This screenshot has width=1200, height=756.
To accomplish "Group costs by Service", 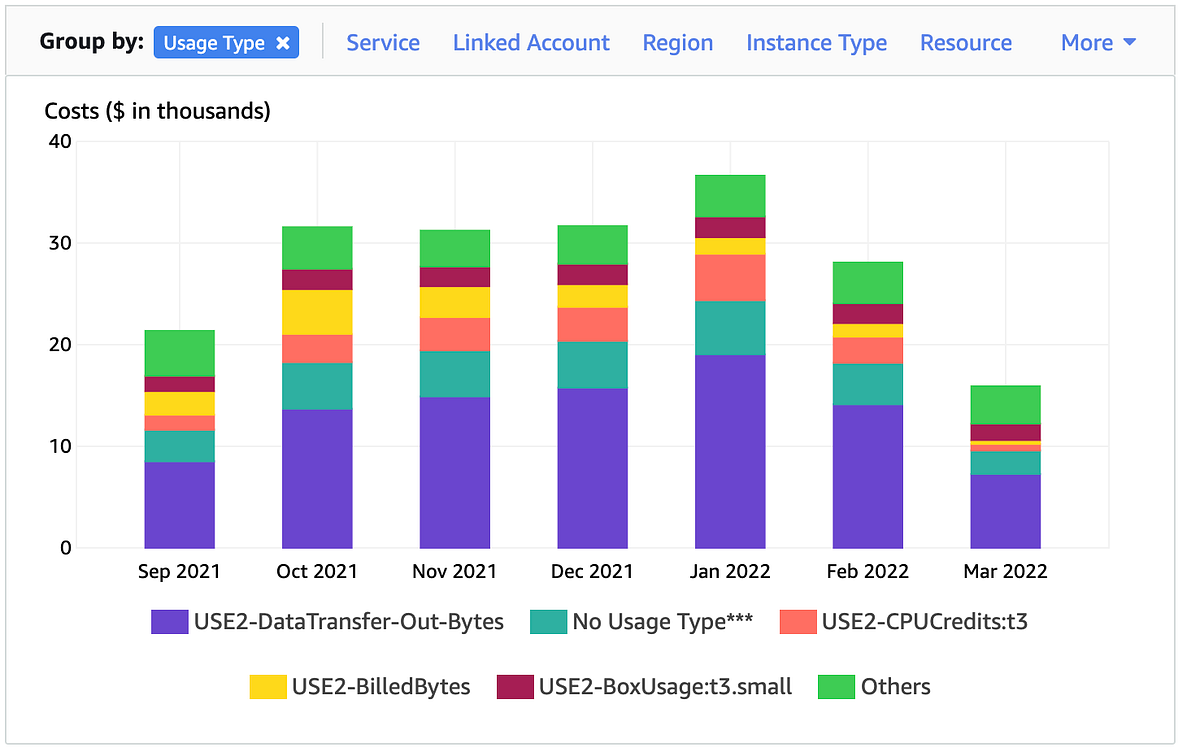I will 383,42.
